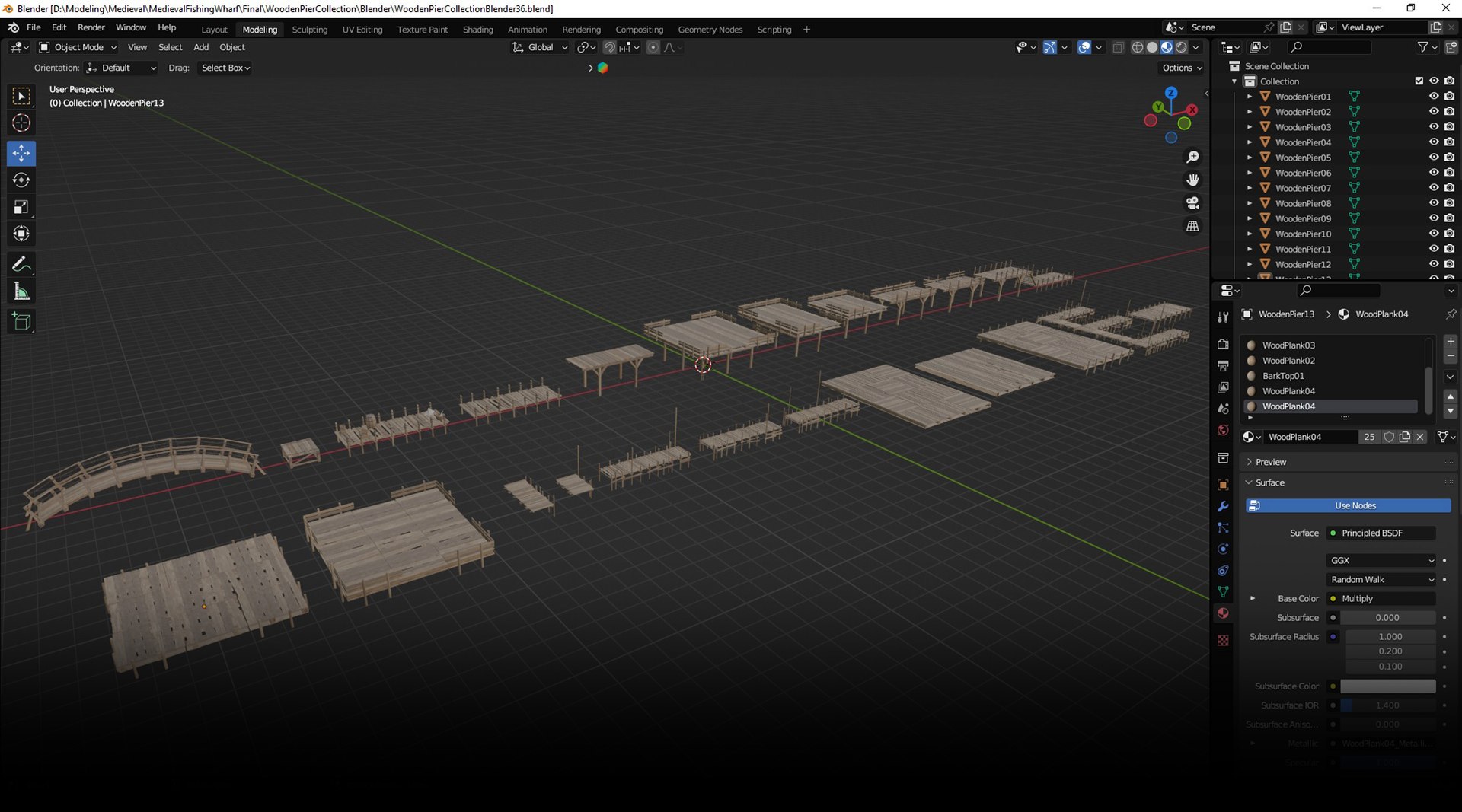Click the pan hand viewport icon
This screenshot has width=1462, height=812.
[1192, 180]
